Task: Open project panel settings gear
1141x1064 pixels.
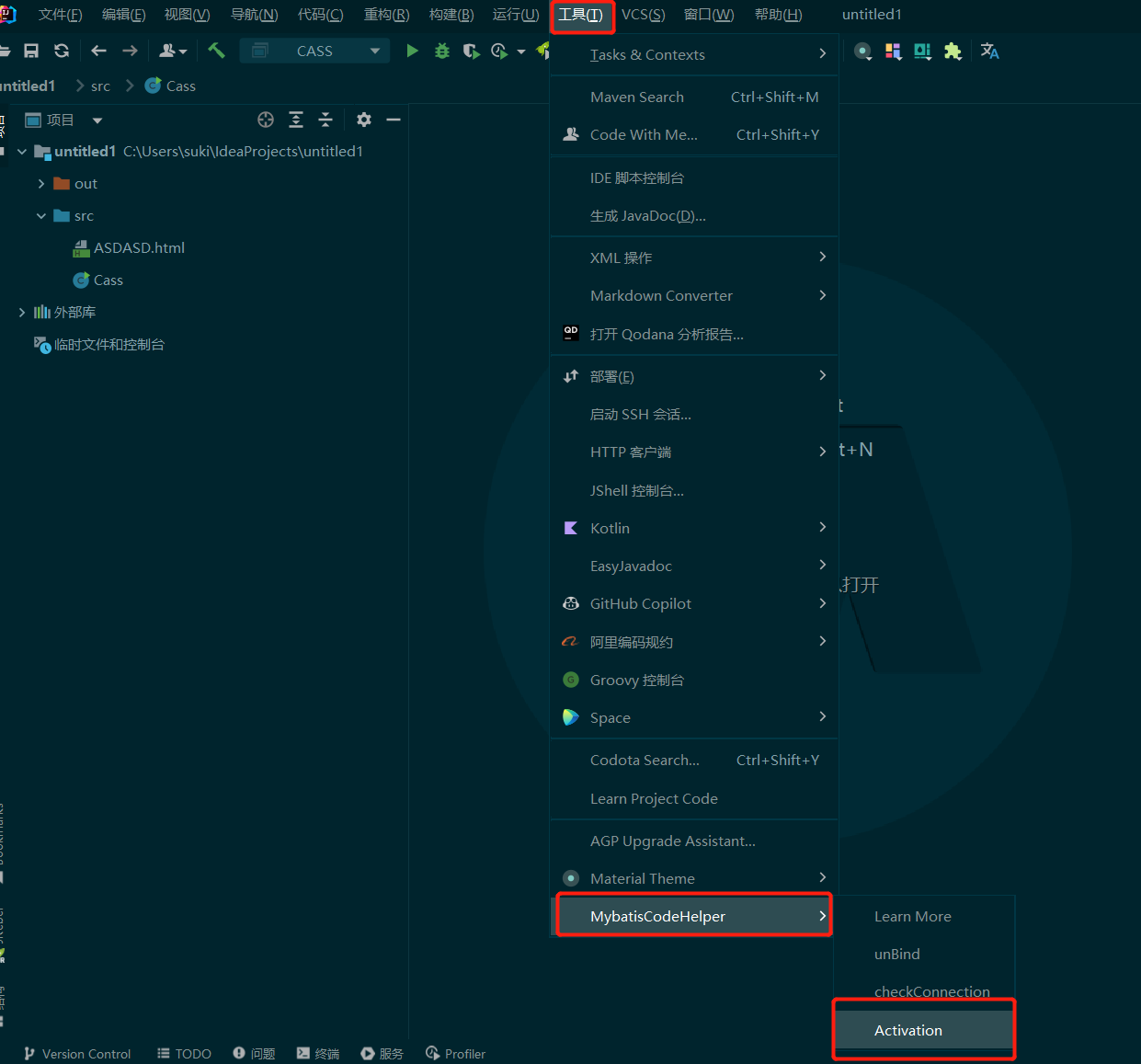Action: tap(364, 120)
